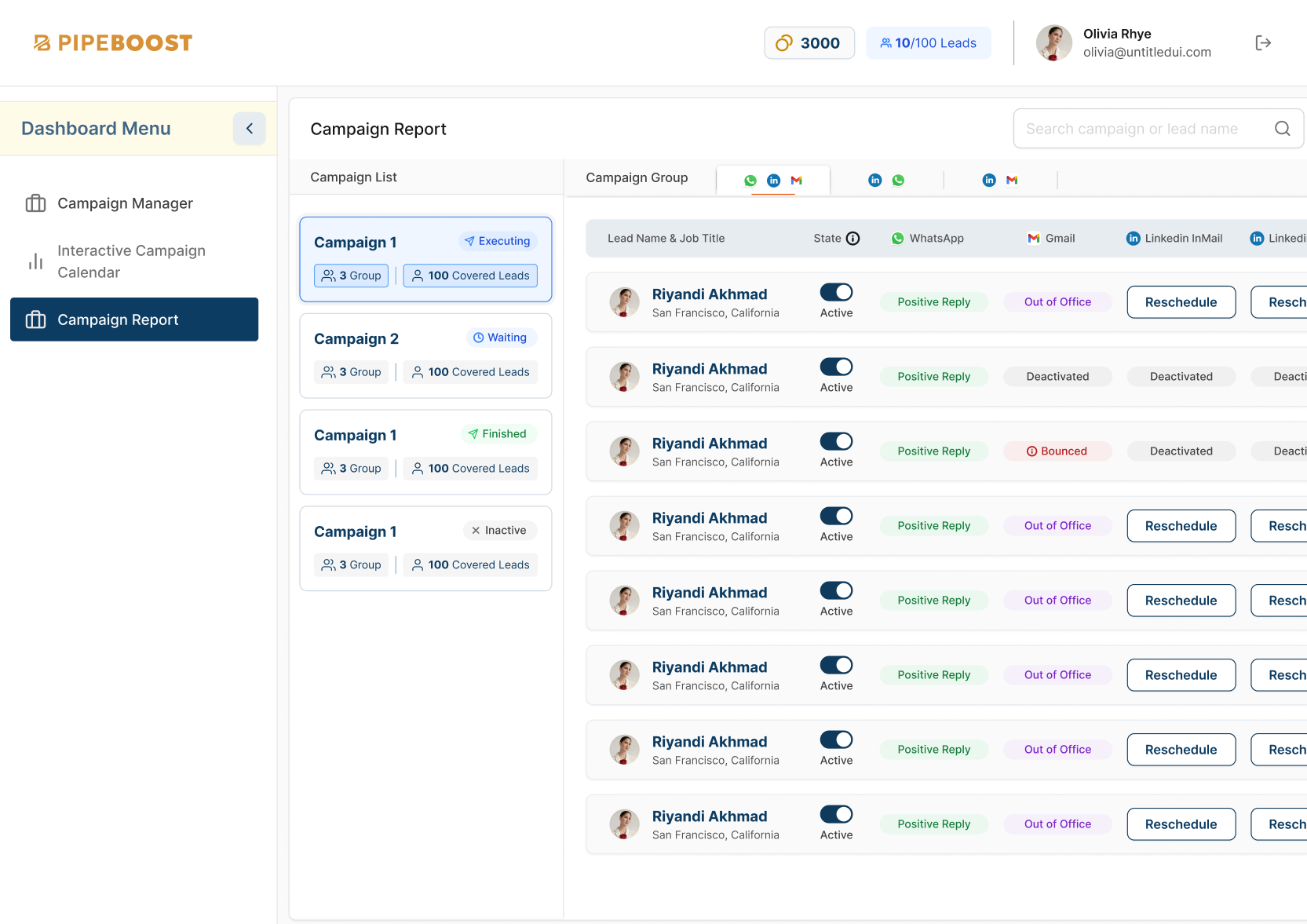
Task: Switch to LinkedIn and WhatsApp group tab
Action: pos(887,181)
